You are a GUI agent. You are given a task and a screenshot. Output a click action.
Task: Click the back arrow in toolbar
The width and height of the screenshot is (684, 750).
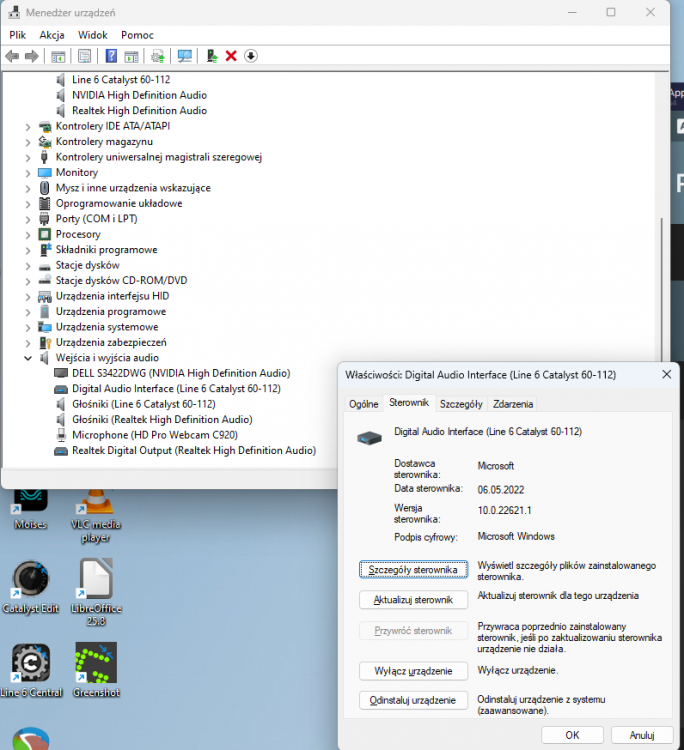pyautogui.click(x=12, y=56)
